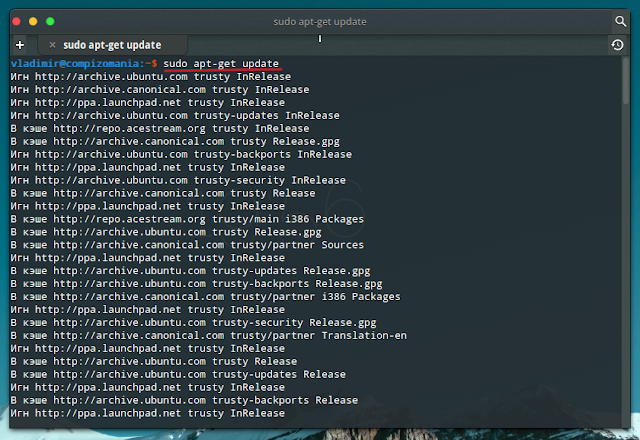
Task: Close the 'sudo apt-get update' tab
Action: tap(52, 45)
